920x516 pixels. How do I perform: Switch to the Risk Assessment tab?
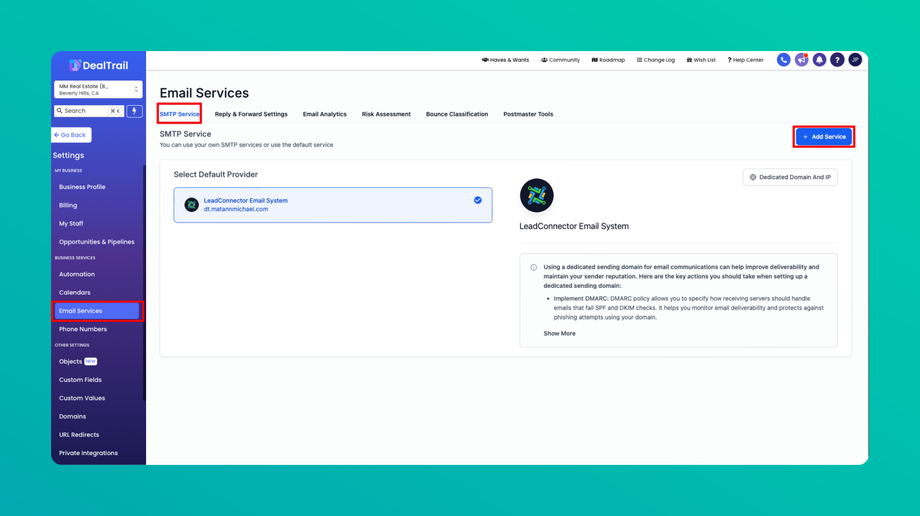coord(386,114)
